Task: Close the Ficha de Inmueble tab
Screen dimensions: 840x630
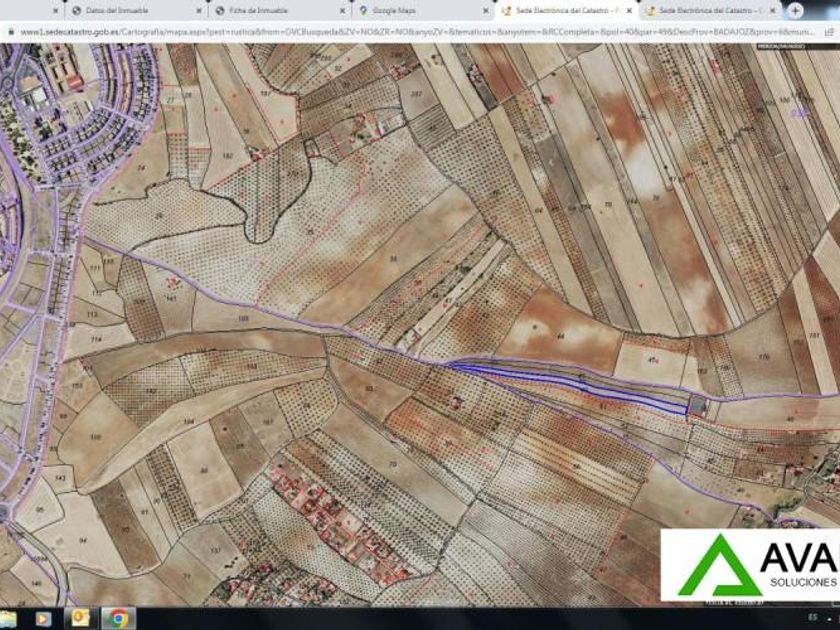Action: point(342,11)
